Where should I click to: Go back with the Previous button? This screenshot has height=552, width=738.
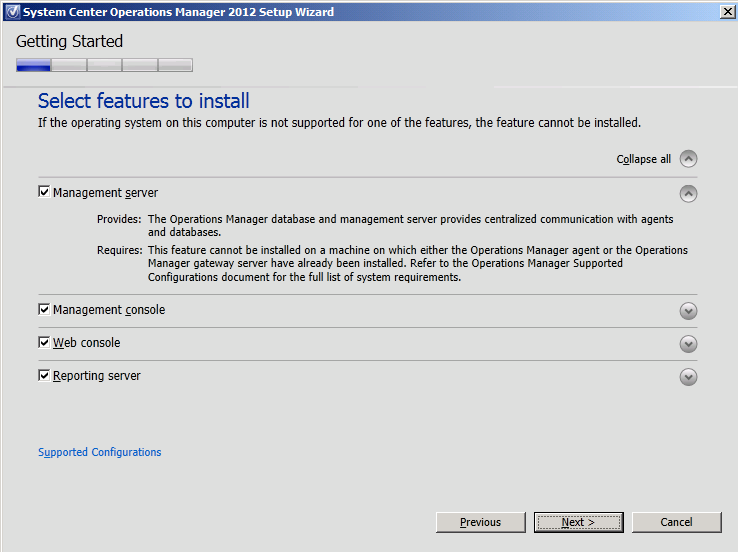[x=481, y=522]
